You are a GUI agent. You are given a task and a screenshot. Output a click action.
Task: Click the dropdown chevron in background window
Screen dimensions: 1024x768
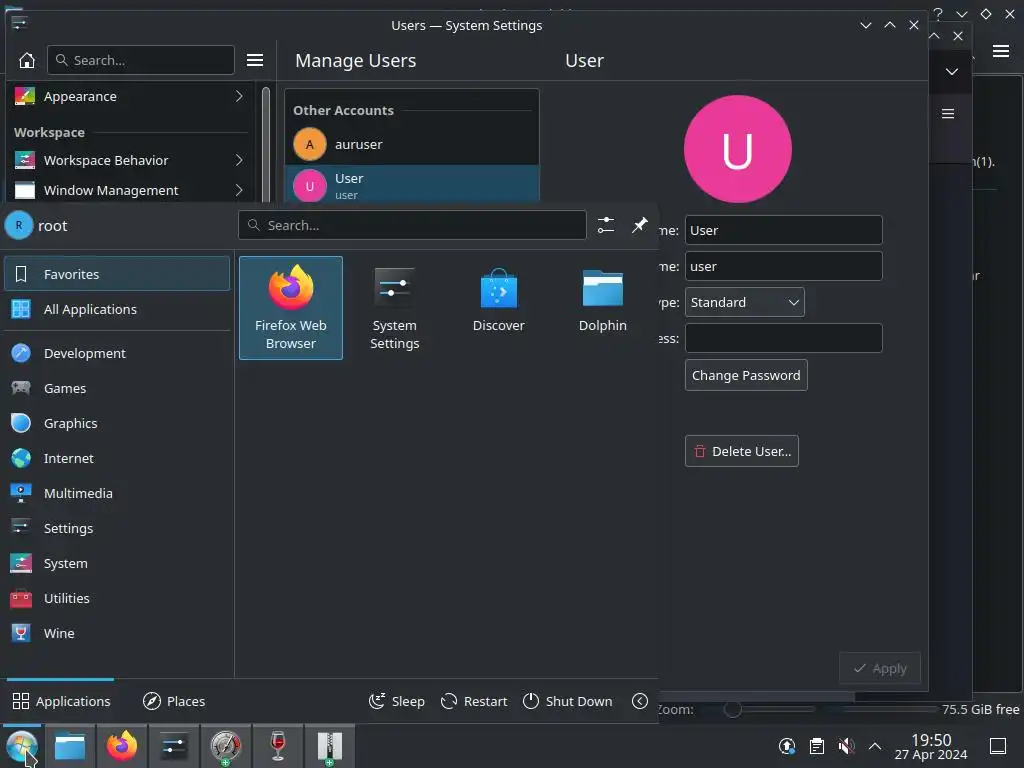pos(952,71)
